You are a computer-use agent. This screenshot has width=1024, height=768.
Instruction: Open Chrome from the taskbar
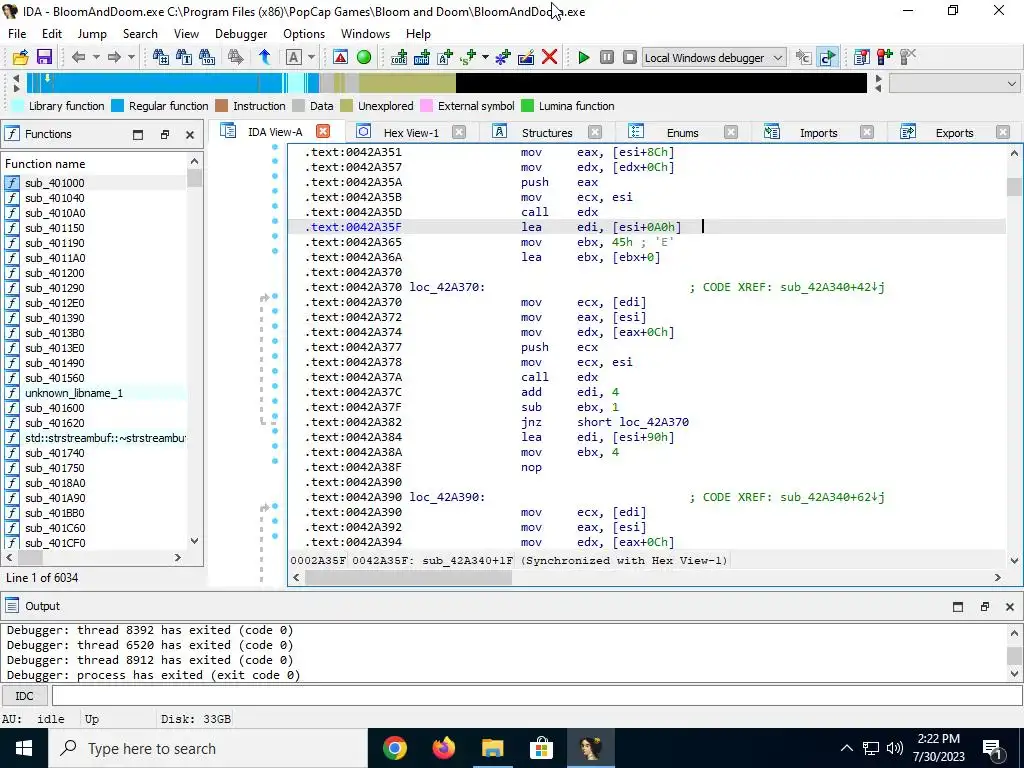click(394, 748)
